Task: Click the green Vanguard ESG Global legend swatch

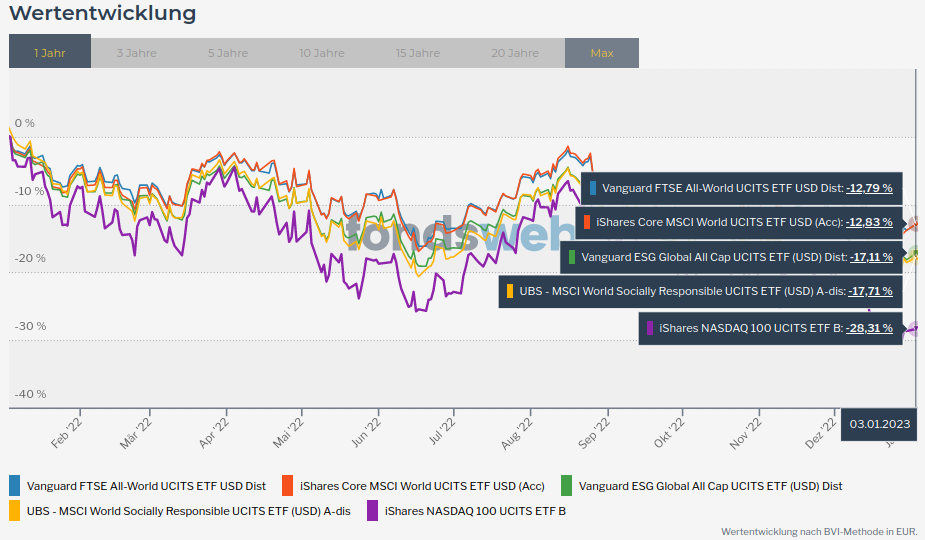Action: coord(567,486)
